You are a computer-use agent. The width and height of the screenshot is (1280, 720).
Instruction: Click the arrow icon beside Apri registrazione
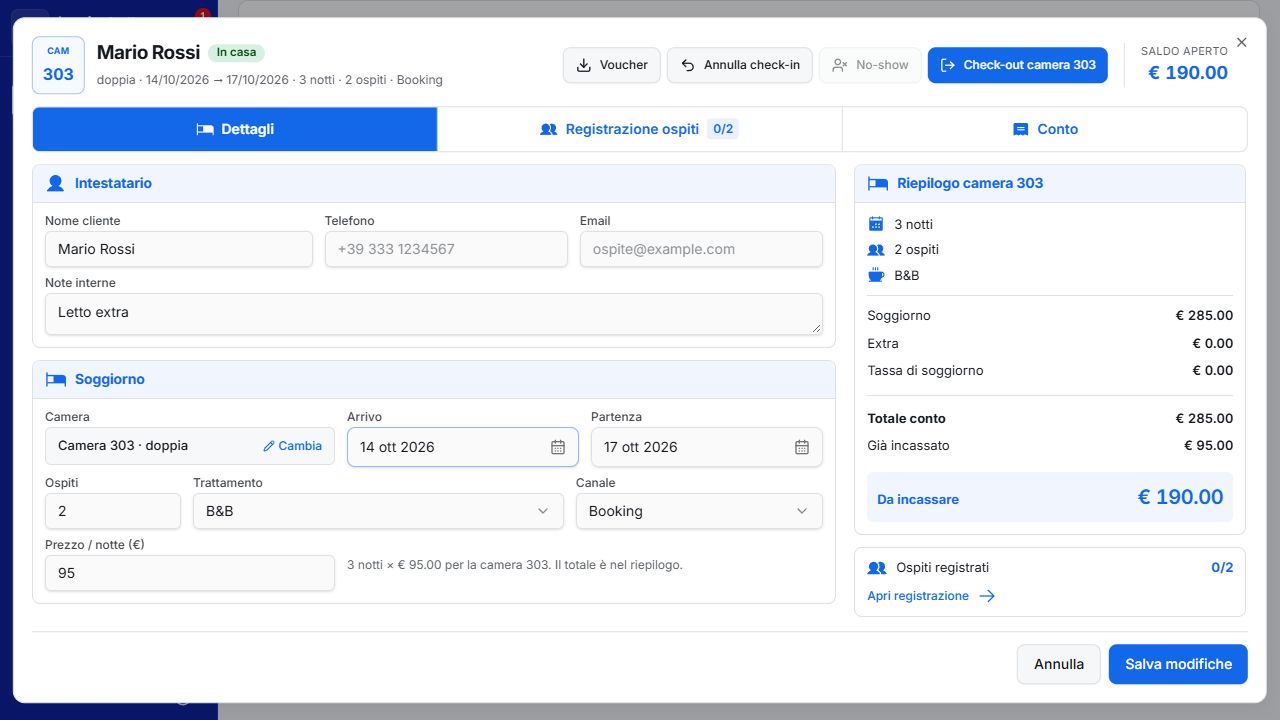(987, 596)
